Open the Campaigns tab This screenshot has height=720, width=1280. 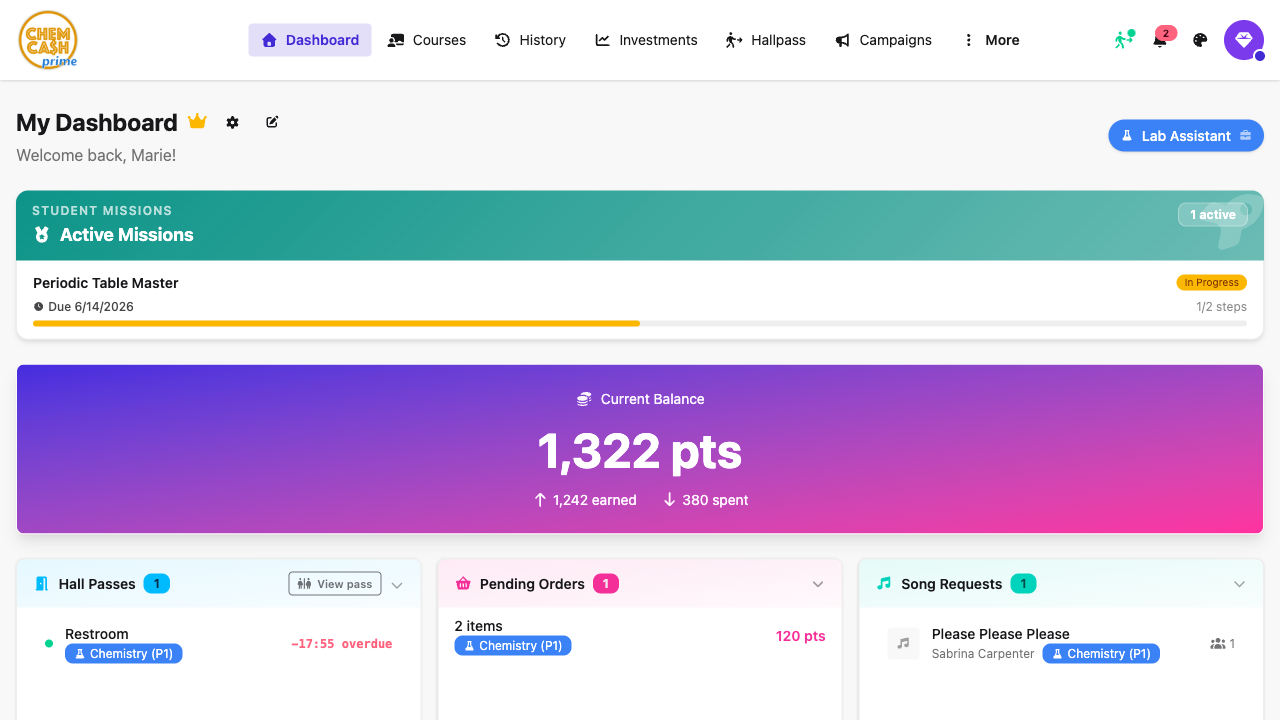(x=883, y=40)
